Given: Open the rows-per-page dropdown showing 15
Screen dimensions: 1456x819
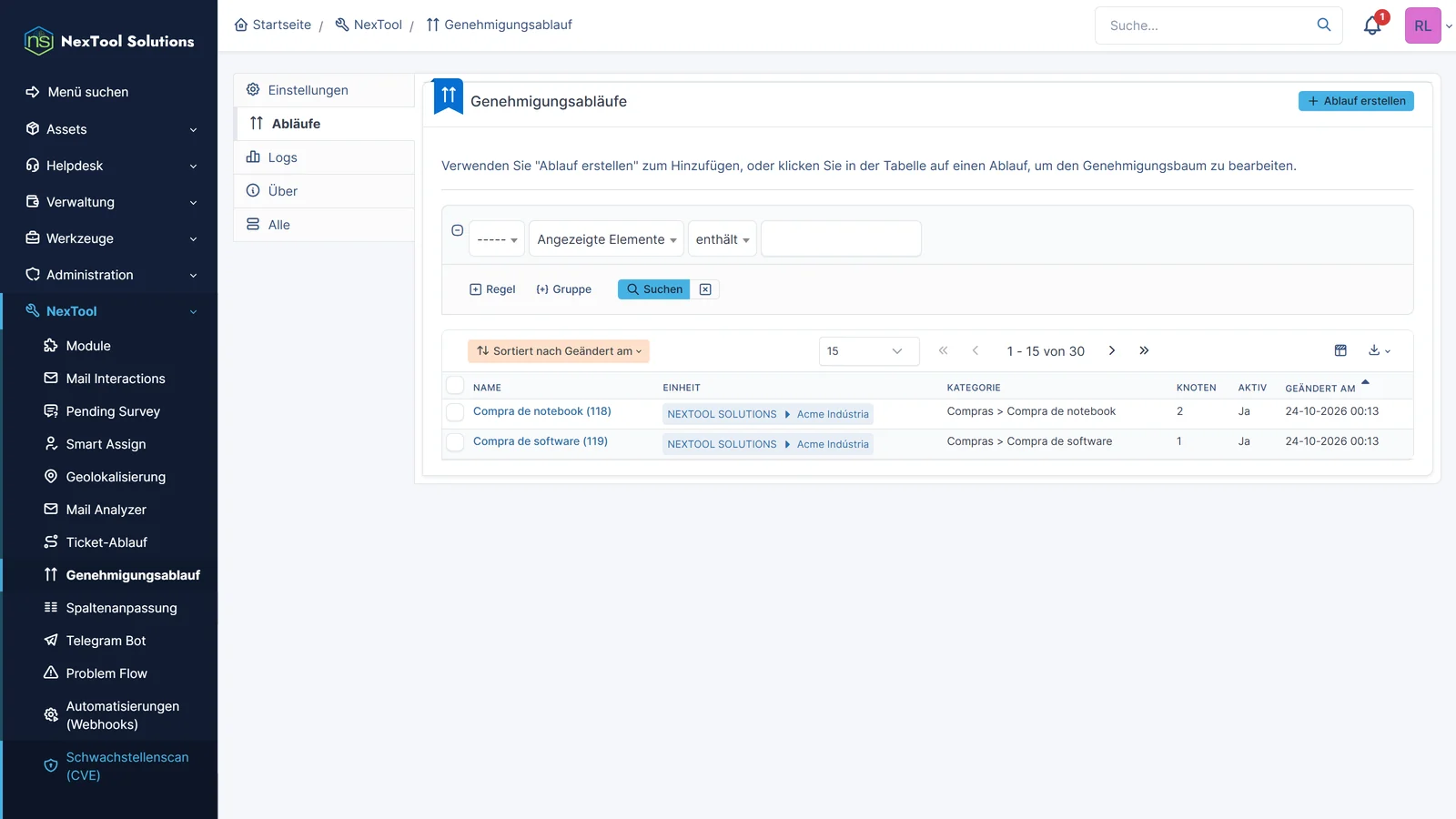Looking at the screenshot, I should coord(869,351).
